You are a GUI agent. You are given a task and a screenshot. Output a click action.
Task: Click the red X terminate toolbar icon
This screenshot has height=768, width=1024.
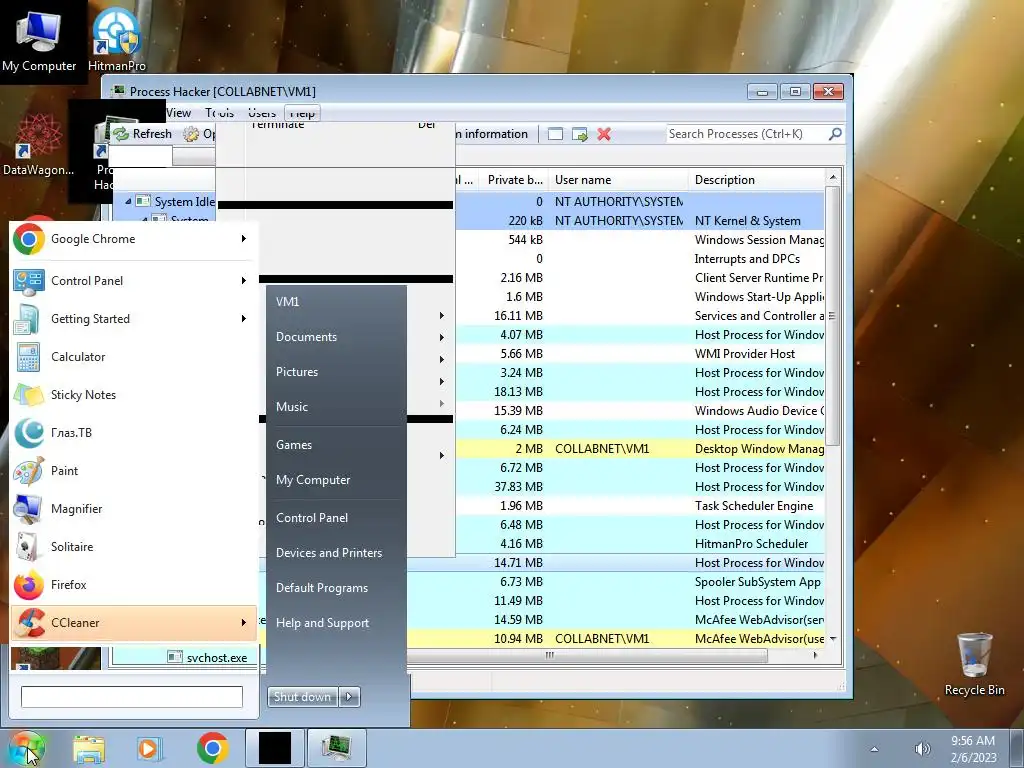(604, 134)
